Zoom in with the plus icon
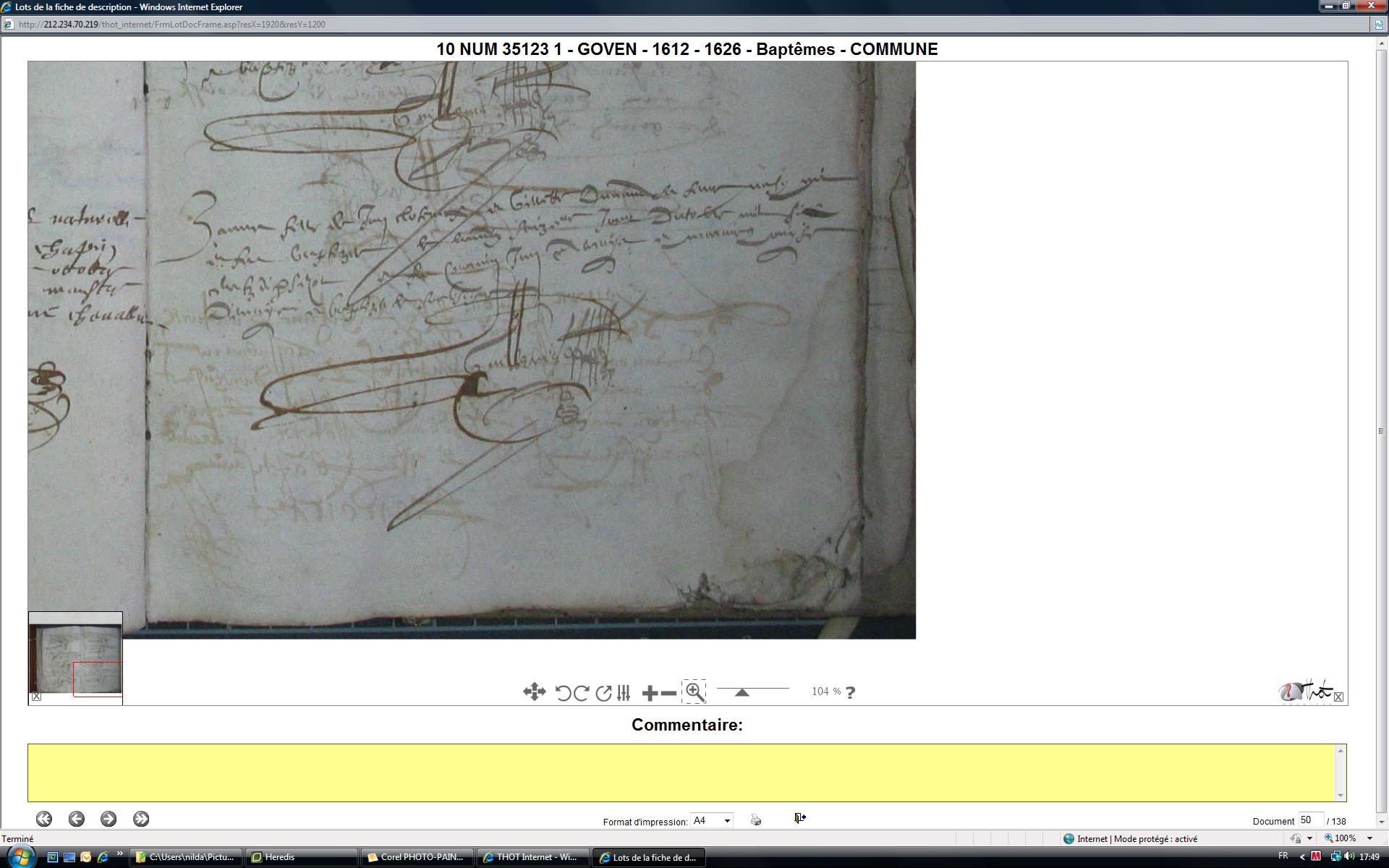Viewport: 1389px width, 868px height. pos(649,693)
